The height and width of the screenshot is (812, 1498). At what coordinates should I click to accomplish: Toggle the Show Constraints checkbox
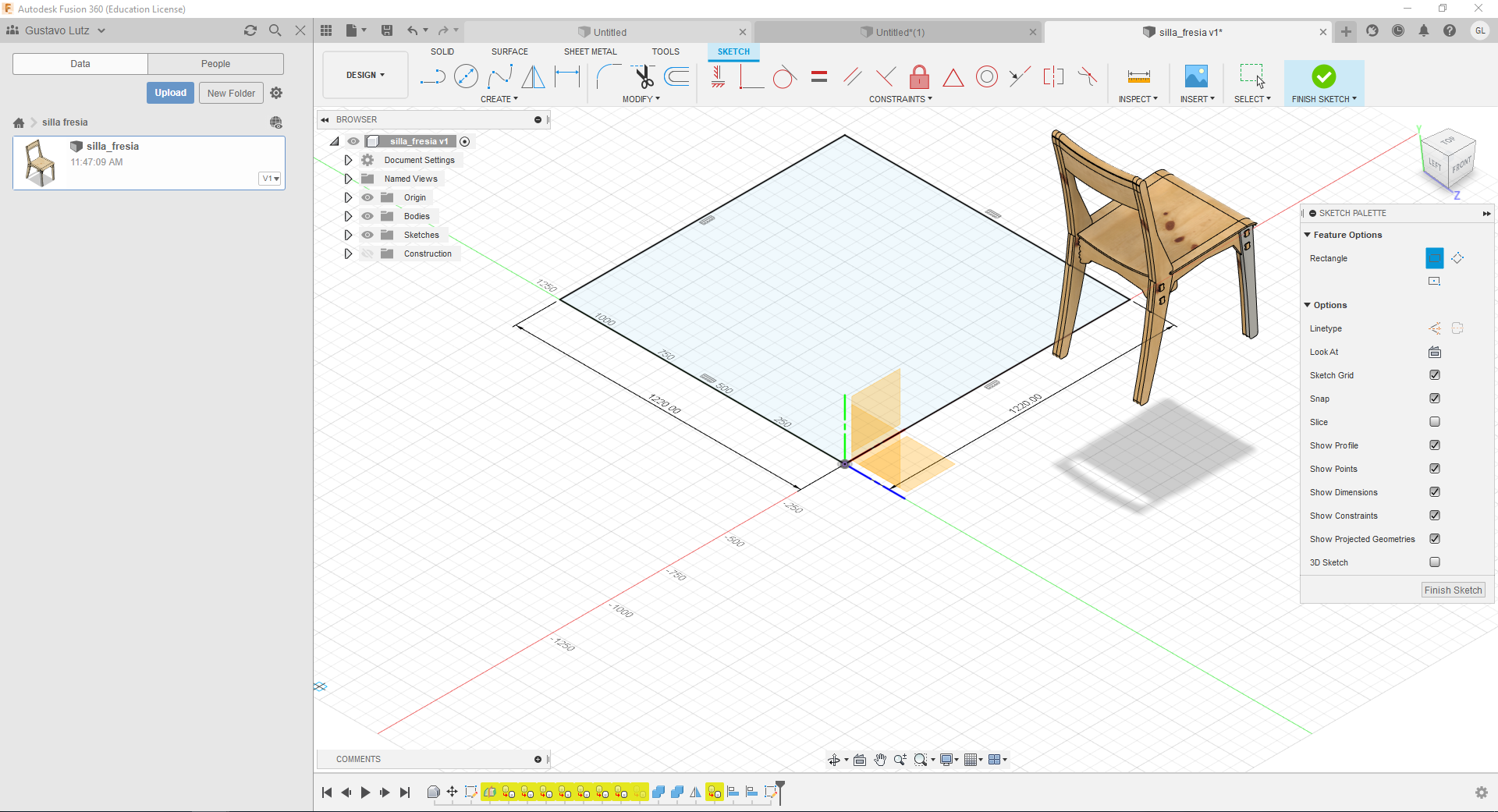pyautogui.click(x=1434, y=516)
